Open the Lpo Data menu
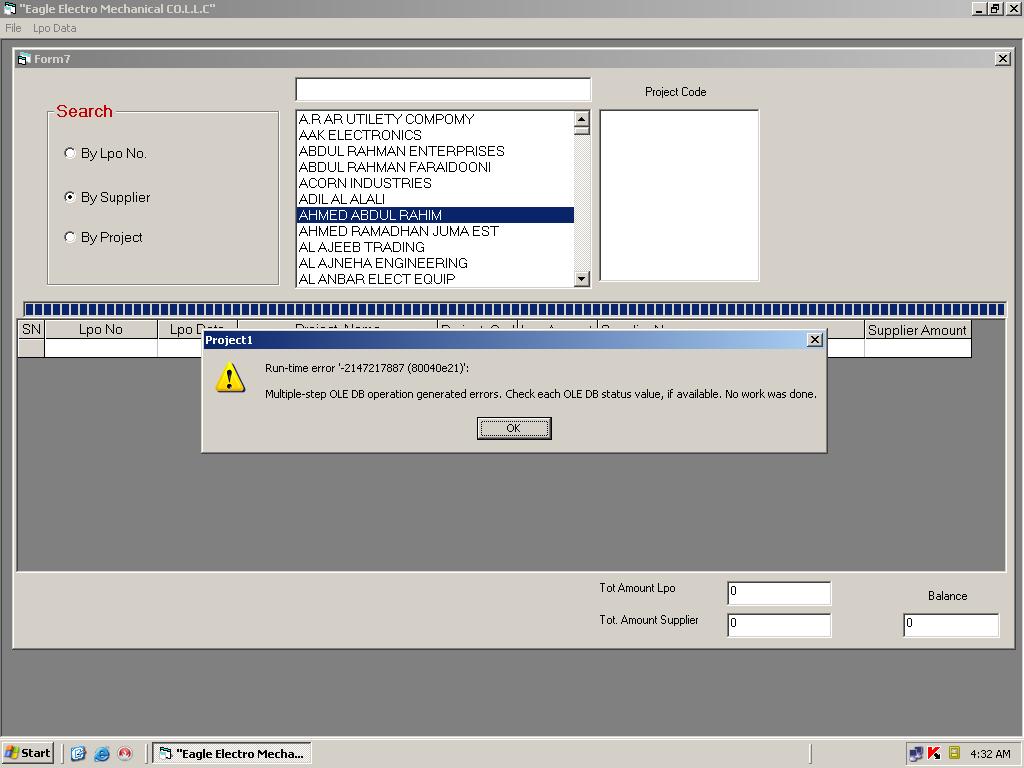 click(x=55, y=28)
